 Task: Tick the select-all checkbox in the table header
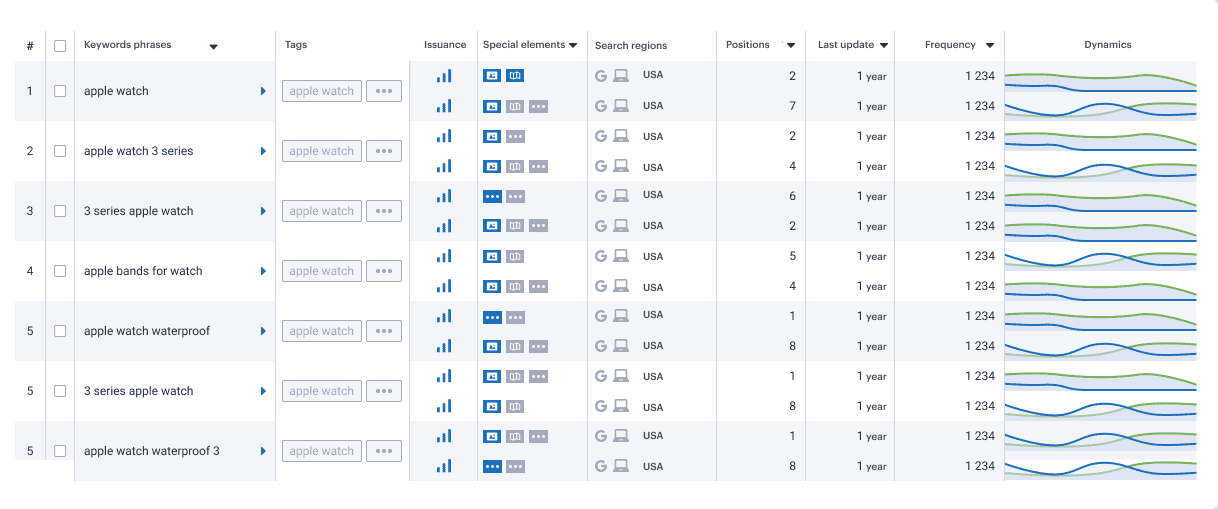coord(60,45)
